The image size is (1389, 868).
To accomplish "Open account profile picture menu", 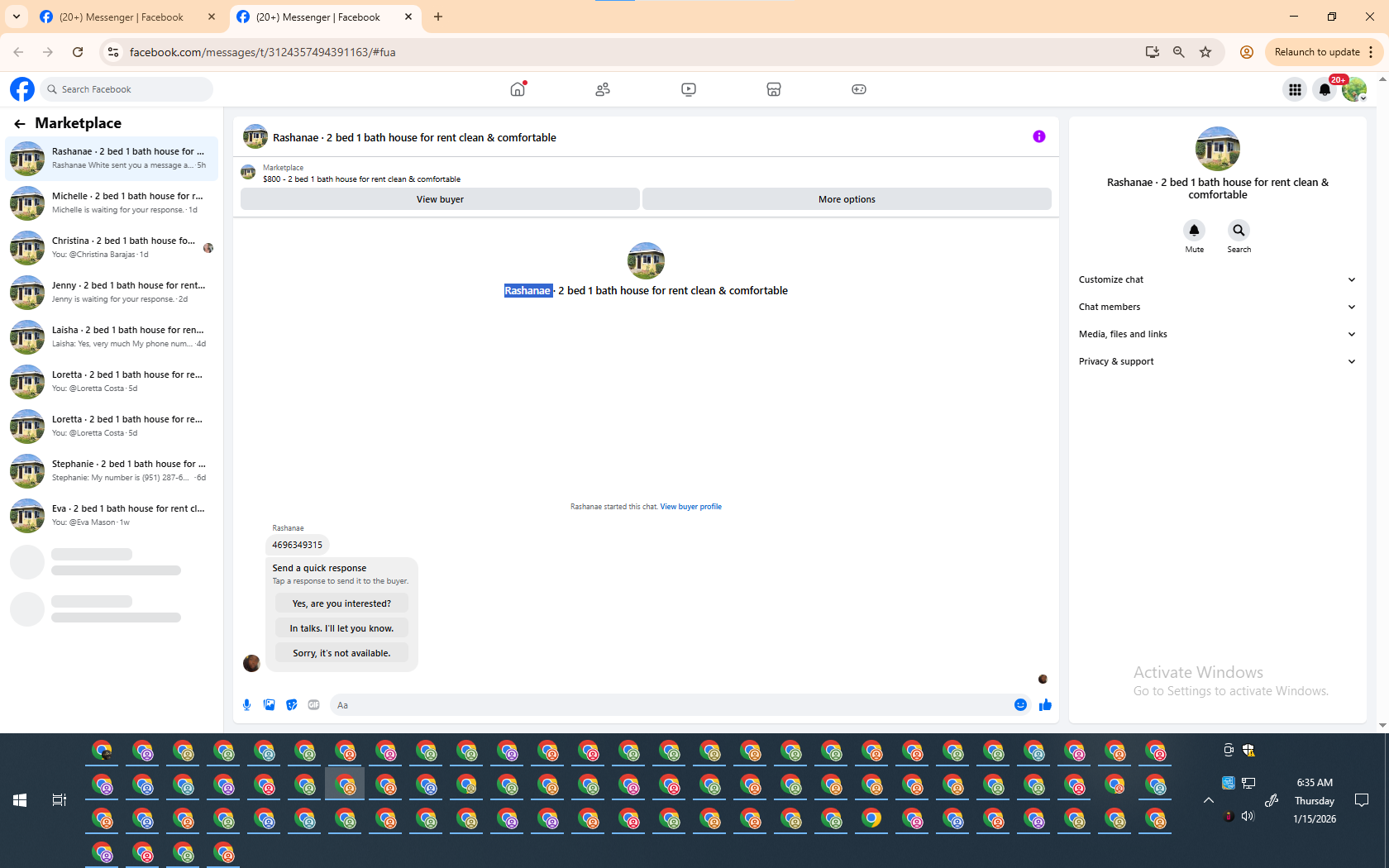I will pyautogui.click(x=1354, y=89).
